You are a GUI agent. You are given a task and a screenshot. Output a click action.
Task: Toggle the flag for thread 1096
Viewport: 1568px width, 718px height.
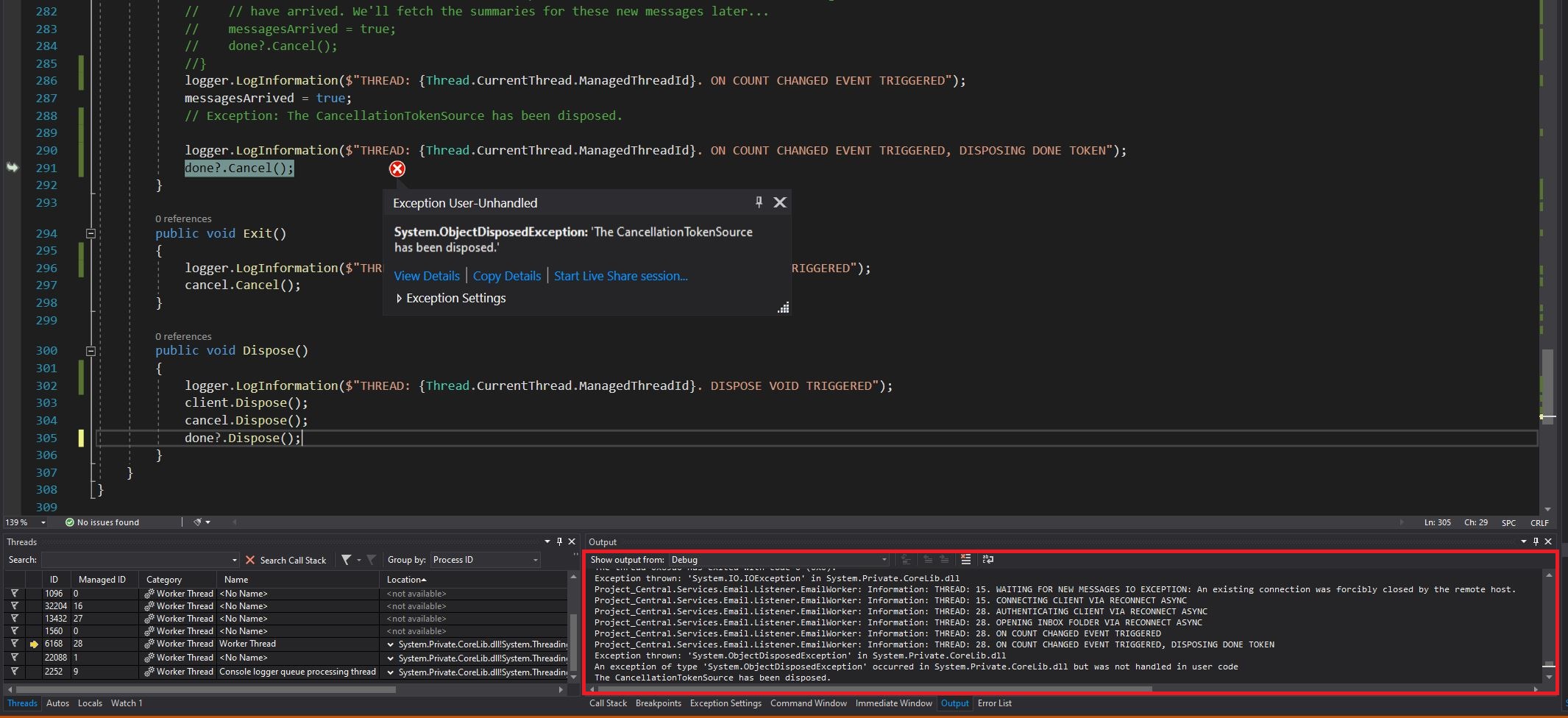[x=15, y=594]
